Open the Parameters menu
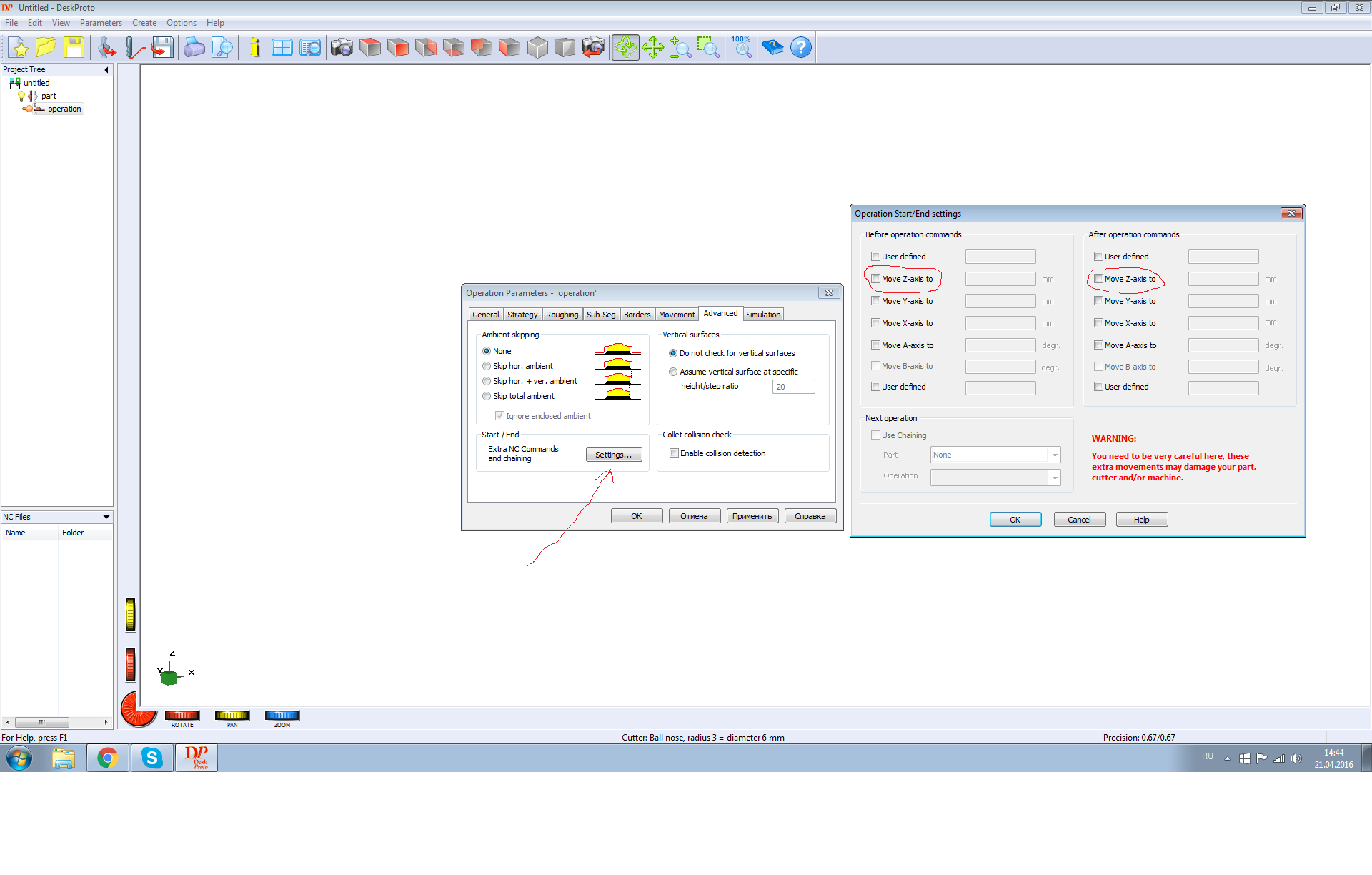 [x=101, y=23]
